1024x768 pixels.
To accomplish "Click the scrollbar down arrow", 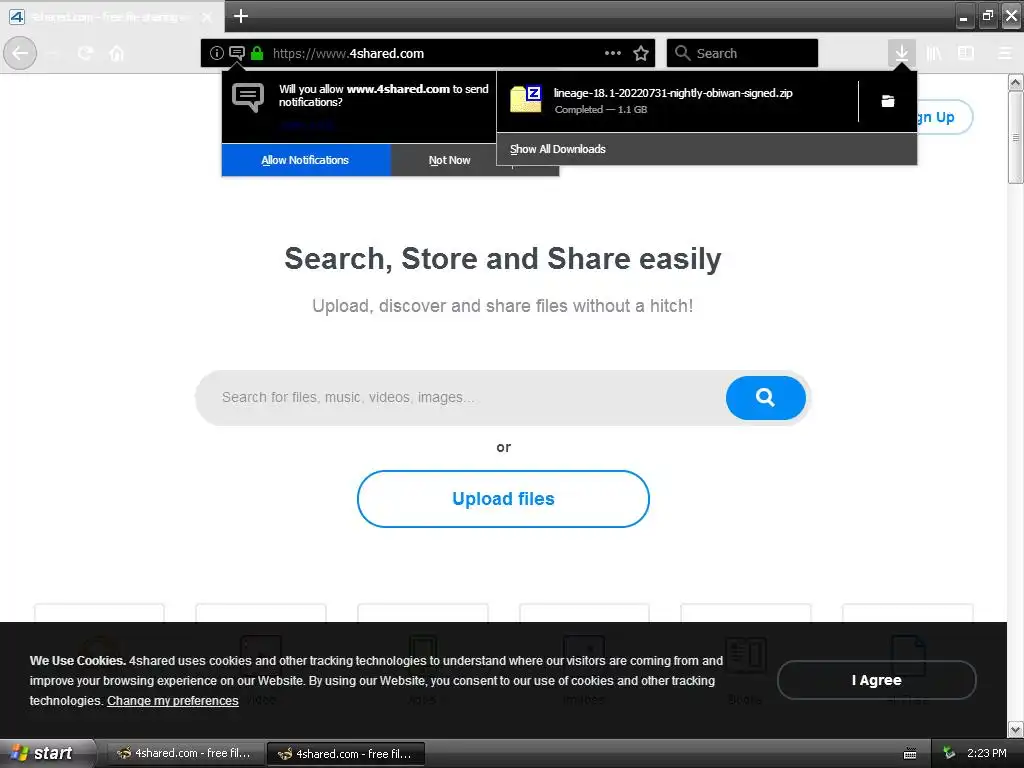I will click(1016, 729).
